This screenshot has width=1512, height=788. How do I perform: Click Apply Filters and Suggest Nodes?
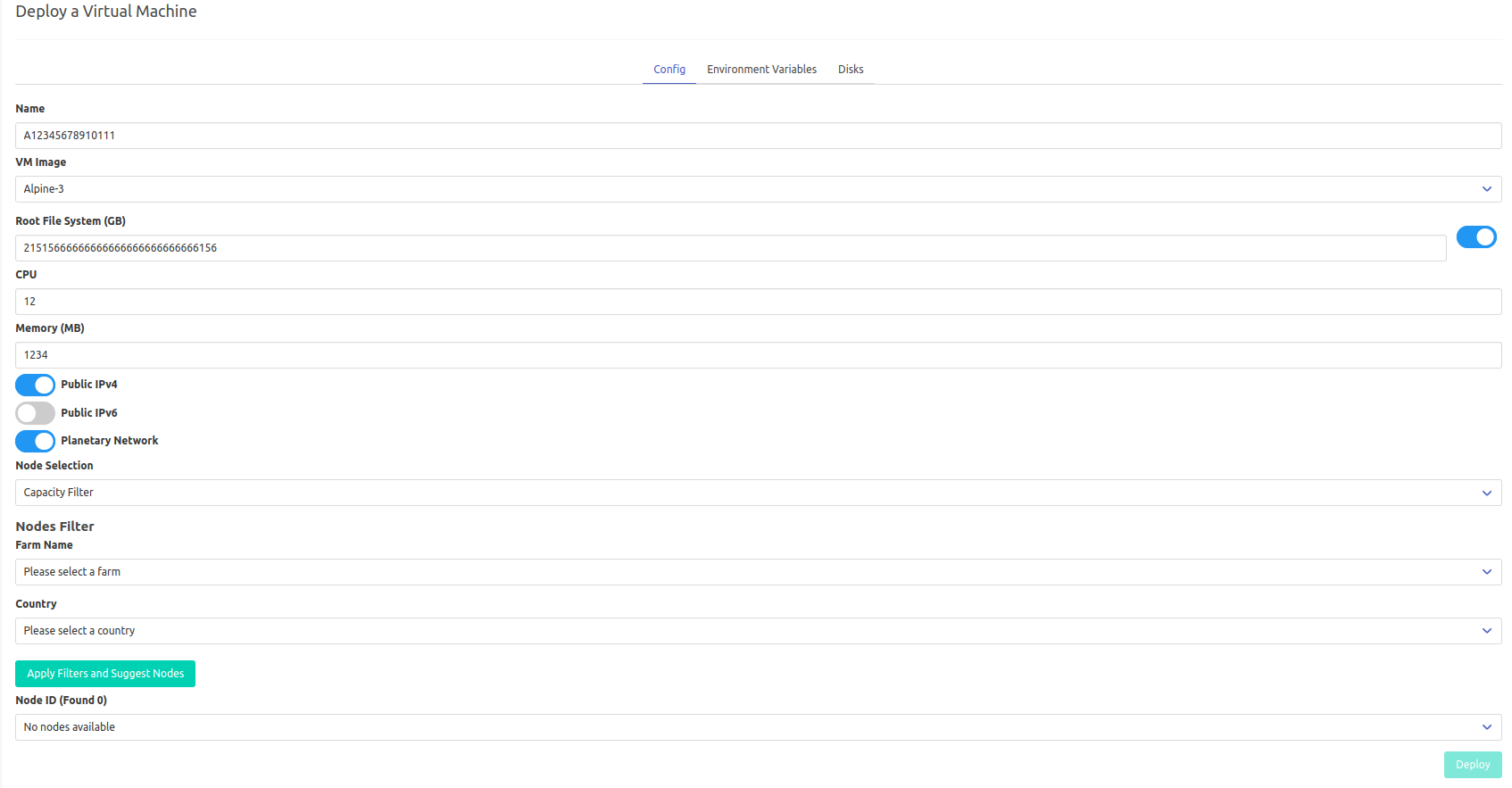pos(105,674)
